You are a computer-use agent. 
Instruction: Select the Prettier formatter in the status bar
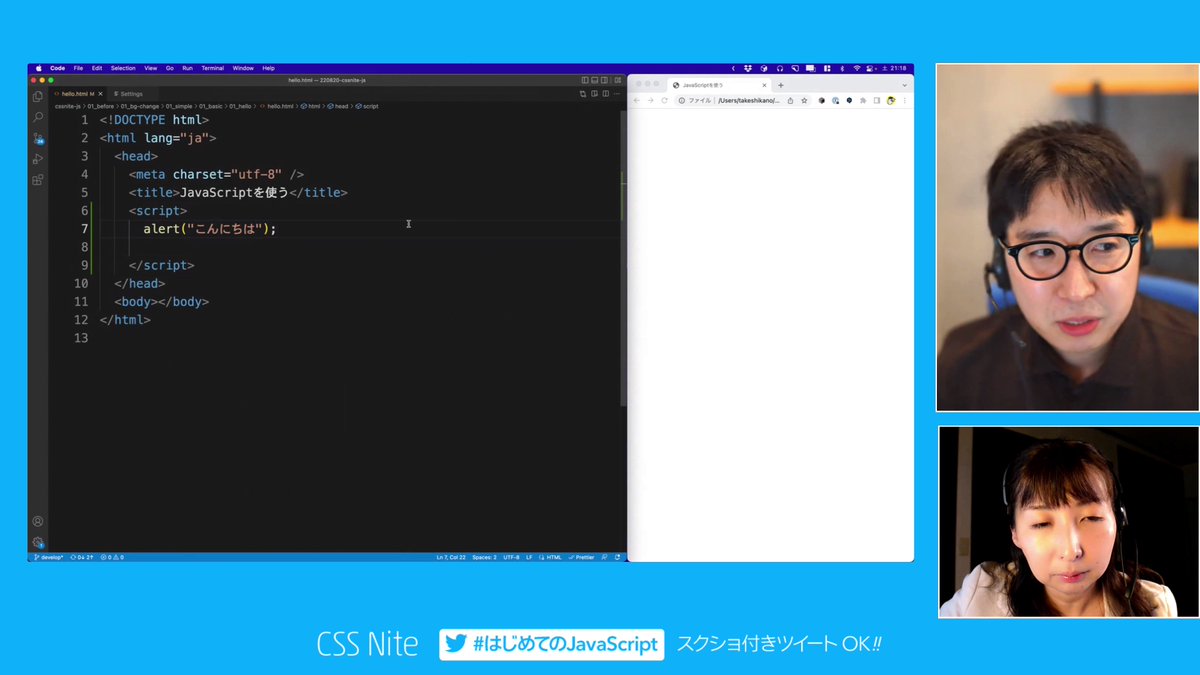coord(582,557)
